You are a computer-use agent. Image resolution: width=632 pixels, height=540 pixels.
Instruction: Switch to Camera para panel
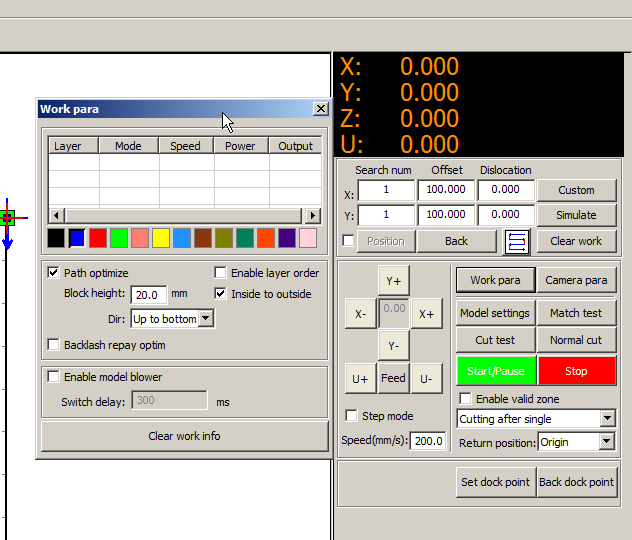[x=576, y=281]
